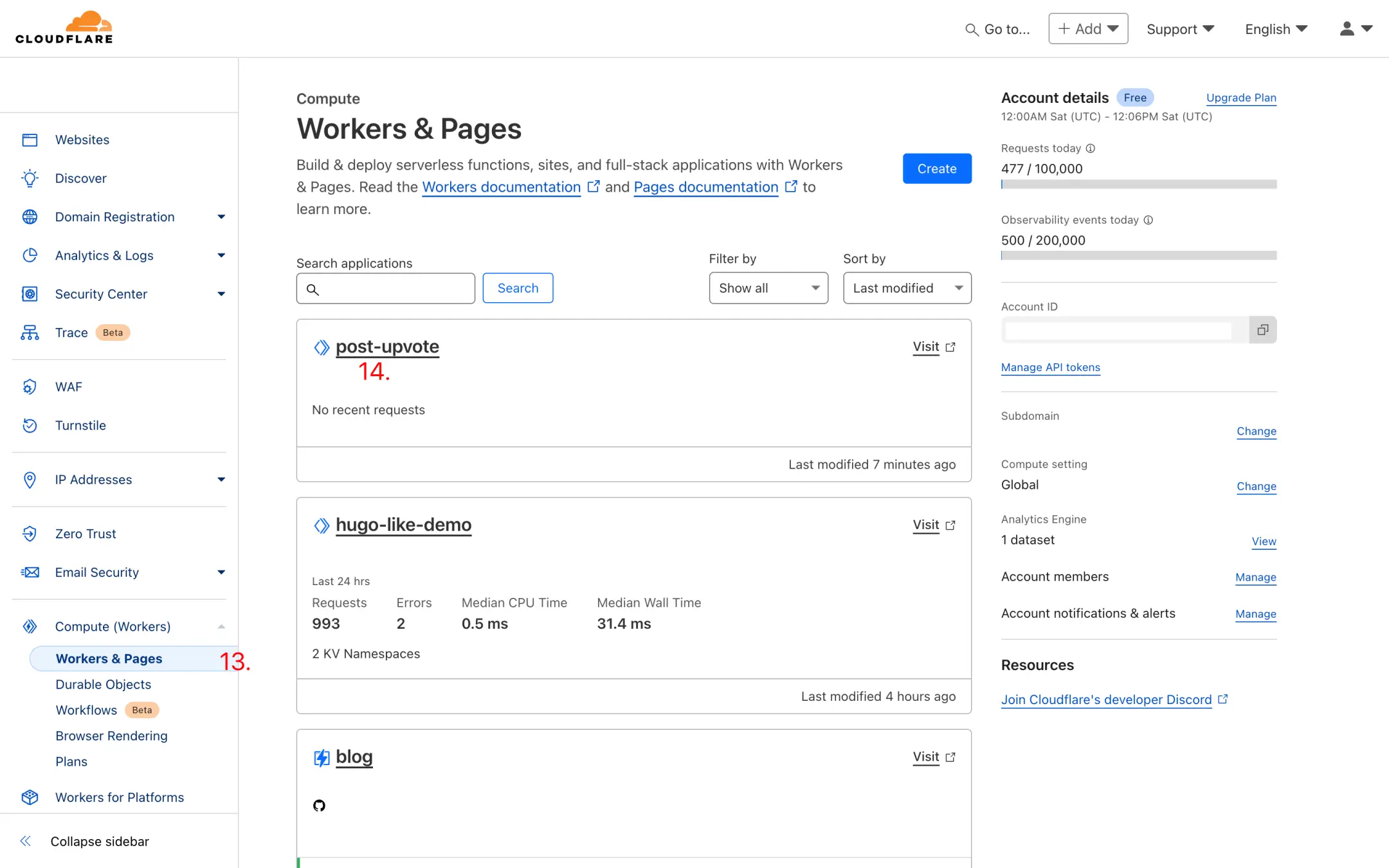
Task: Click the Turnstile icon
Action: (30, 425)
